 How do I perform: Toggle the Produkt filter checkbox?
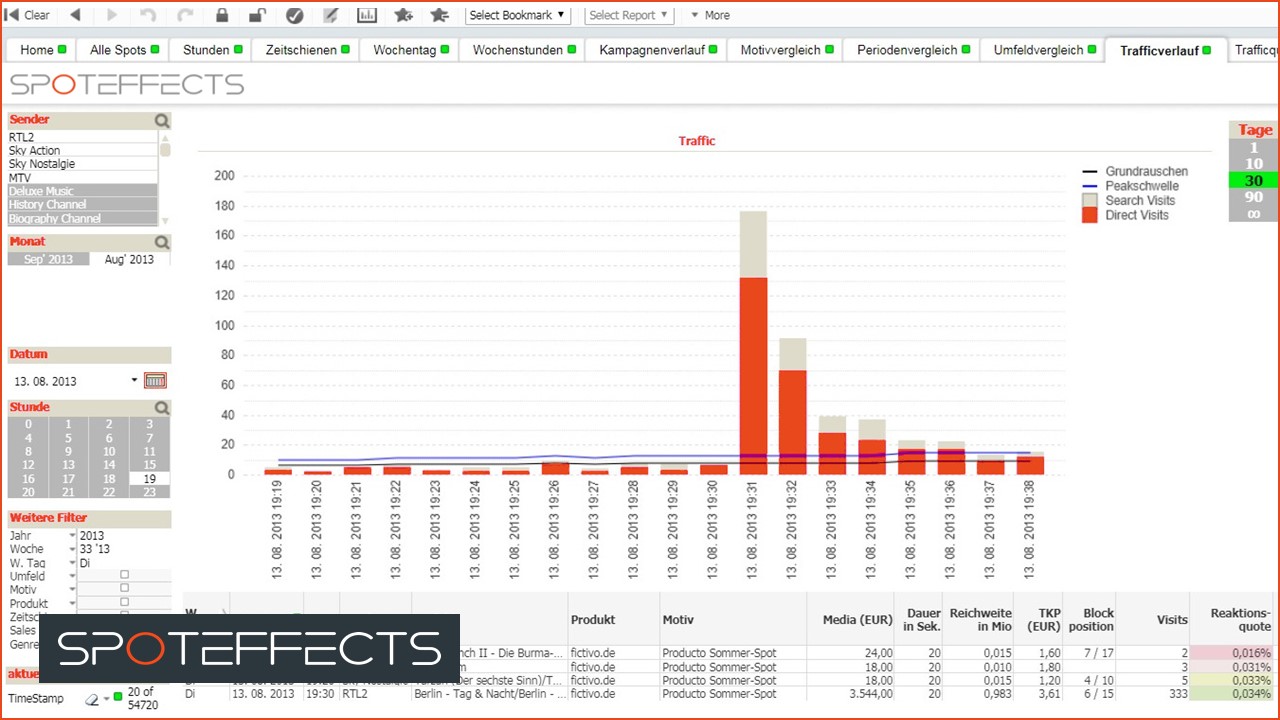click(124, 603)
